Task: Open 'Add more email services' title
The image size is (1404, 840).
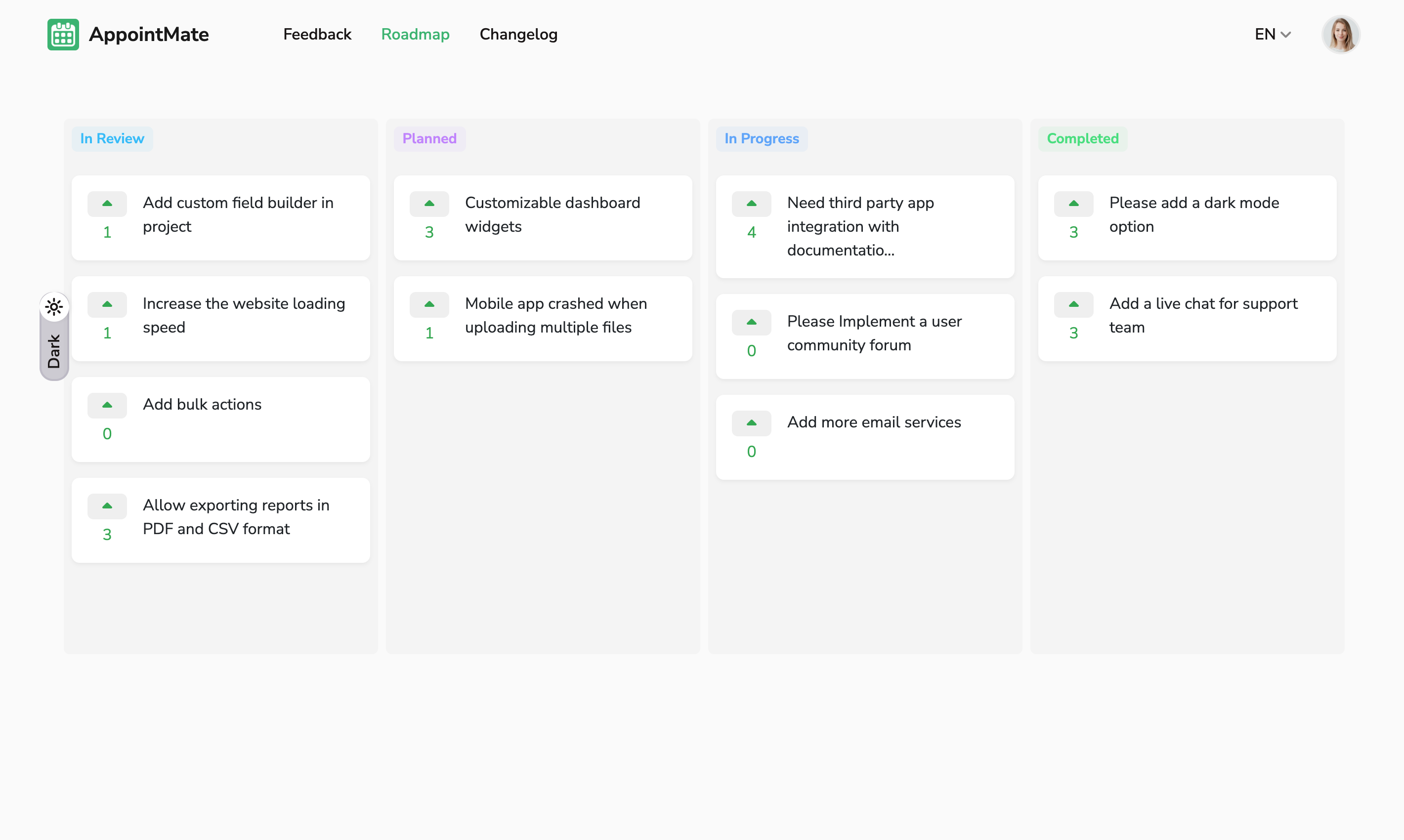Action: tap(874, 421)
